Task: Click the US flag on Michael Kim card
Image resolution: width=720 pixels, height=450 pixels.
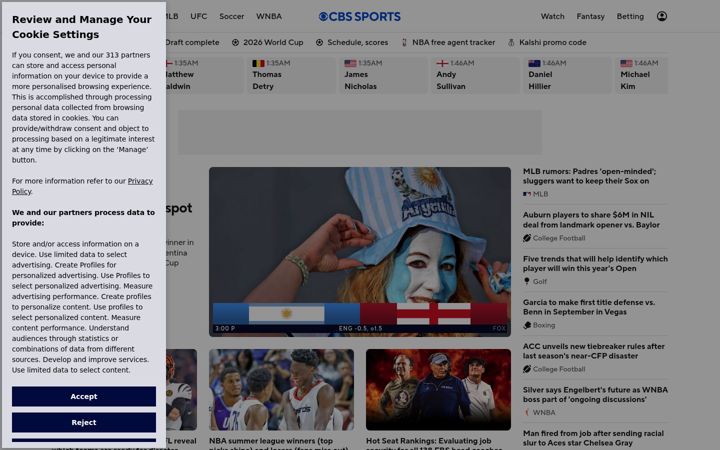Action: point(626,63)
